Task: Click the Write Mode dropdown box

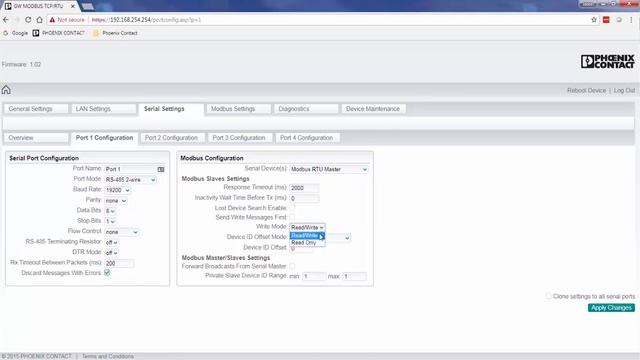Action: [x=307, y=227]
